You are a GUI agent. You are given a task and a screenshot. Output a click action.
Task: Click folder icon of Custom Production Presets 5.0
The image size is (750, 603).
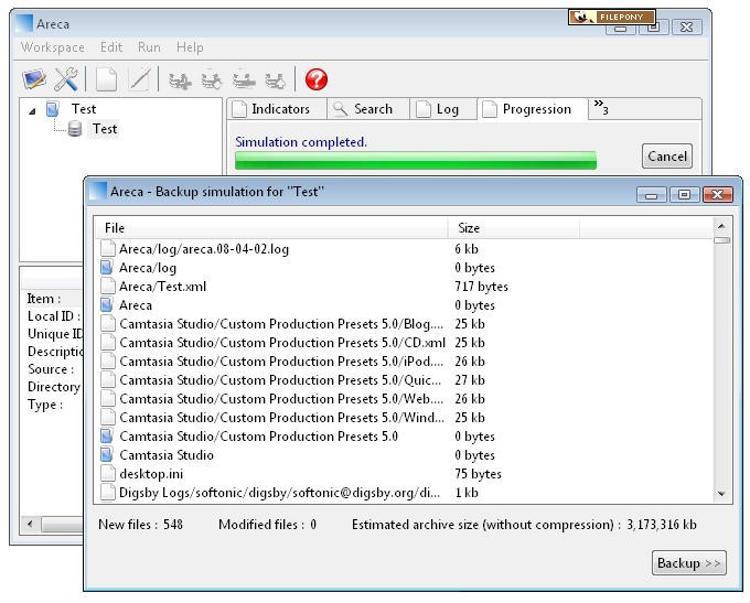107,436
